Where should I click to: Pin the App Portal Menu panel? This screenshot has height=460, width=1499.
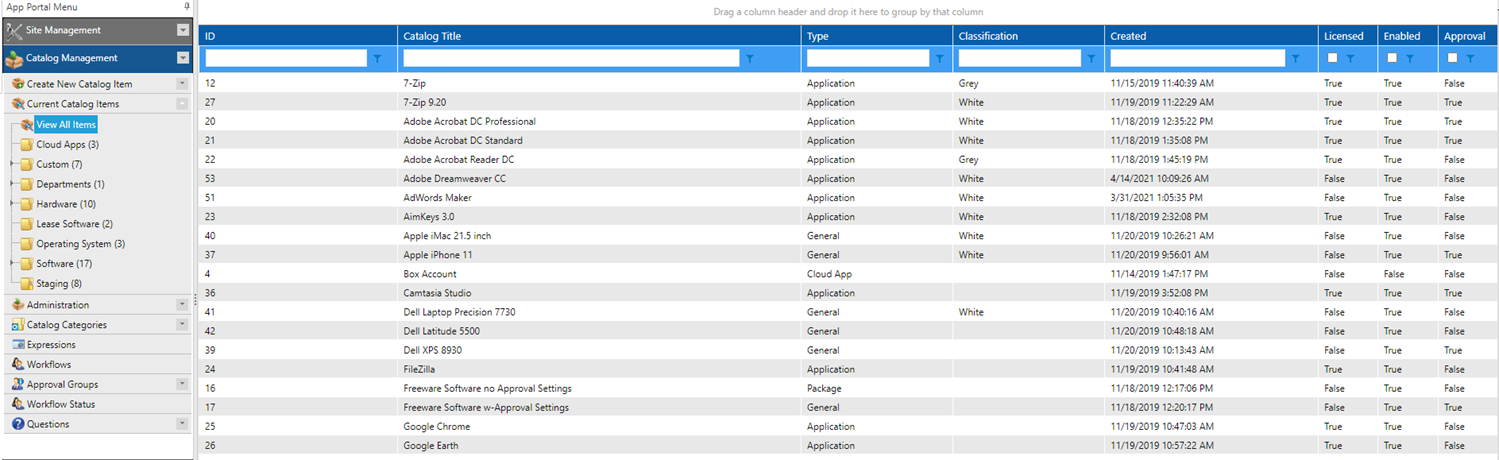click(186, 7)
